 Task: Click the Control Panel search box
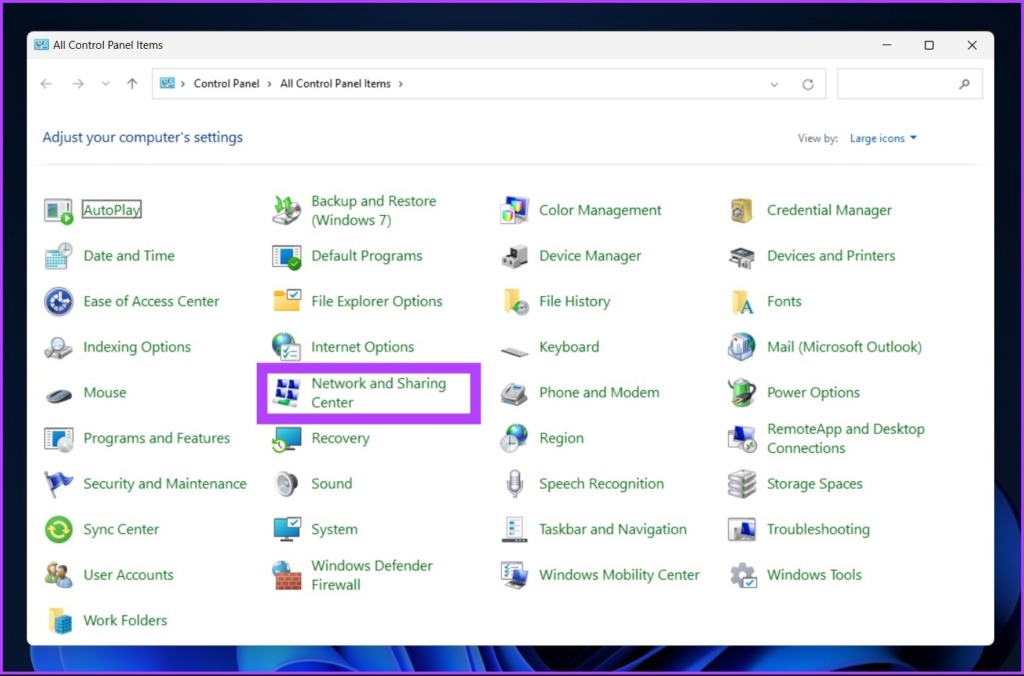(x=900, y=85)
